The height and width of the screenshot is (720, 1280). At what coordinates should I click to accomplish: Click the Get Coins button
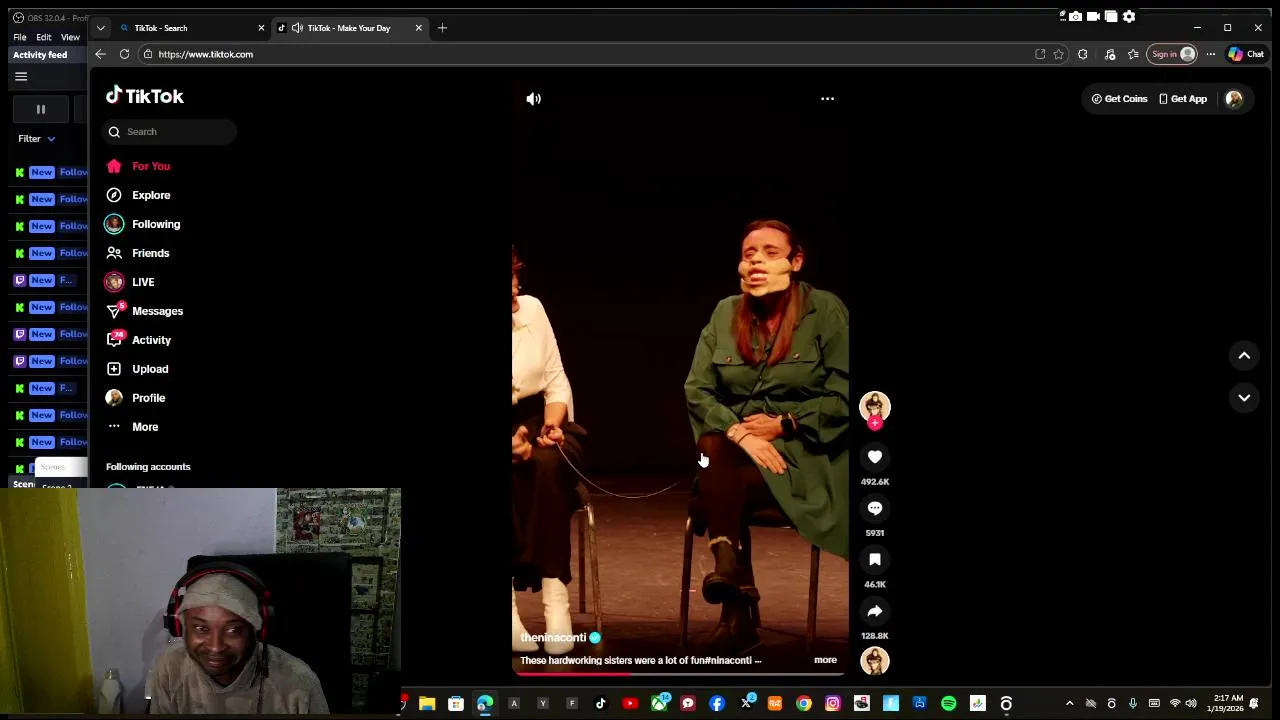coord(1119,99)
